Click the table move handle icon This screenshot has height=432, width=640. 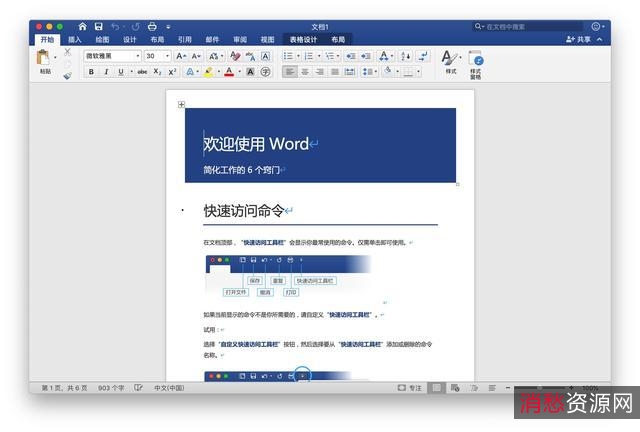point(181,105)
